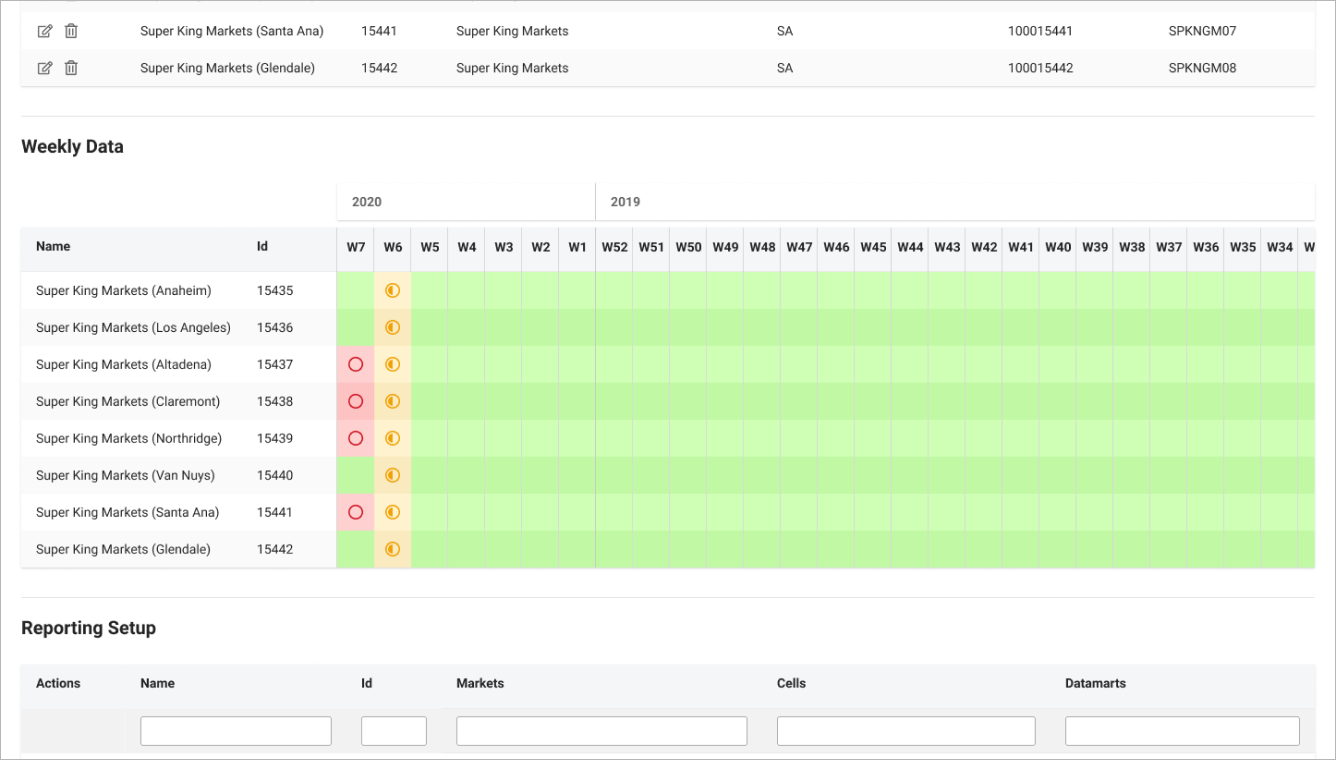Viewport: 1336px width, 760px height.
Task: Click the code SPKNGM07
Action: pos(1202,31)
